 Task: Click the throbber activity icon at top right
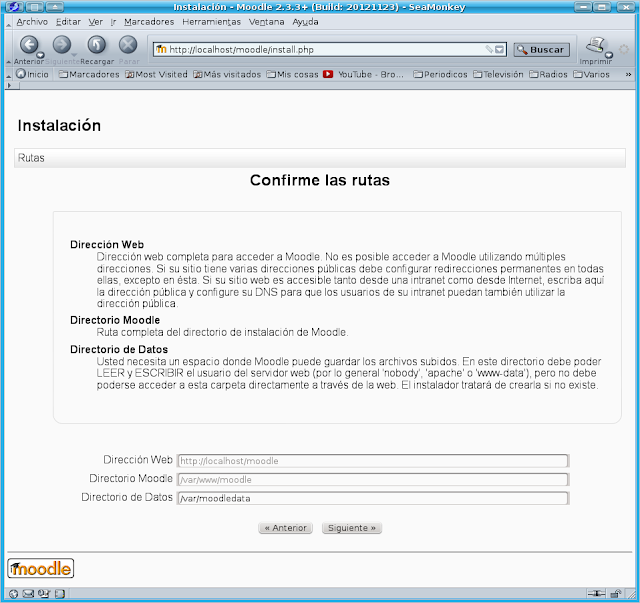[x=624, y=49]
